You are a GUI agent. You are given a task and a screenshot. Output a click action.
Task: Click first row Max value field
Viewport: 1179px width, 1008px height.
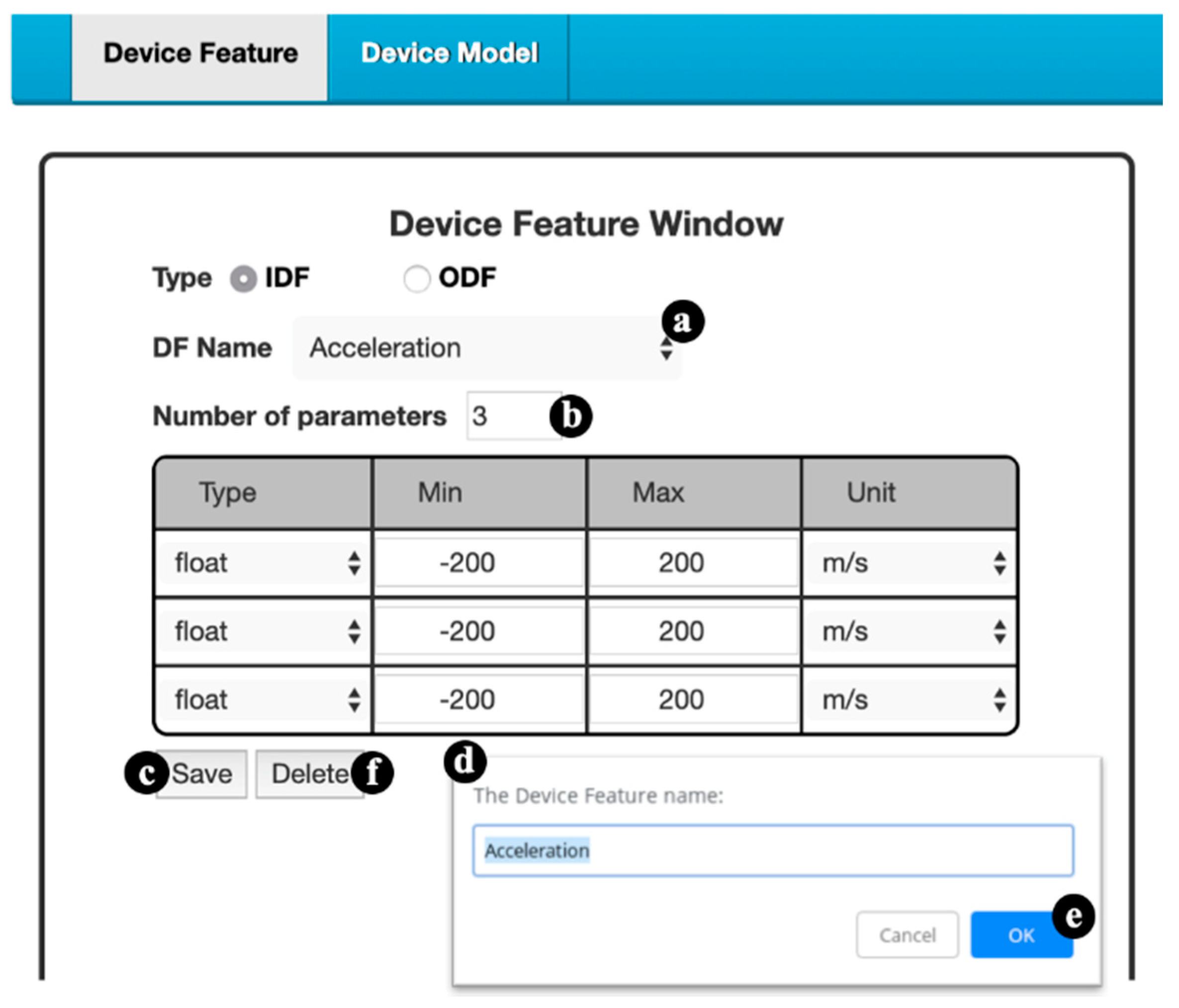pyautogui.click(x=694, y=563)
